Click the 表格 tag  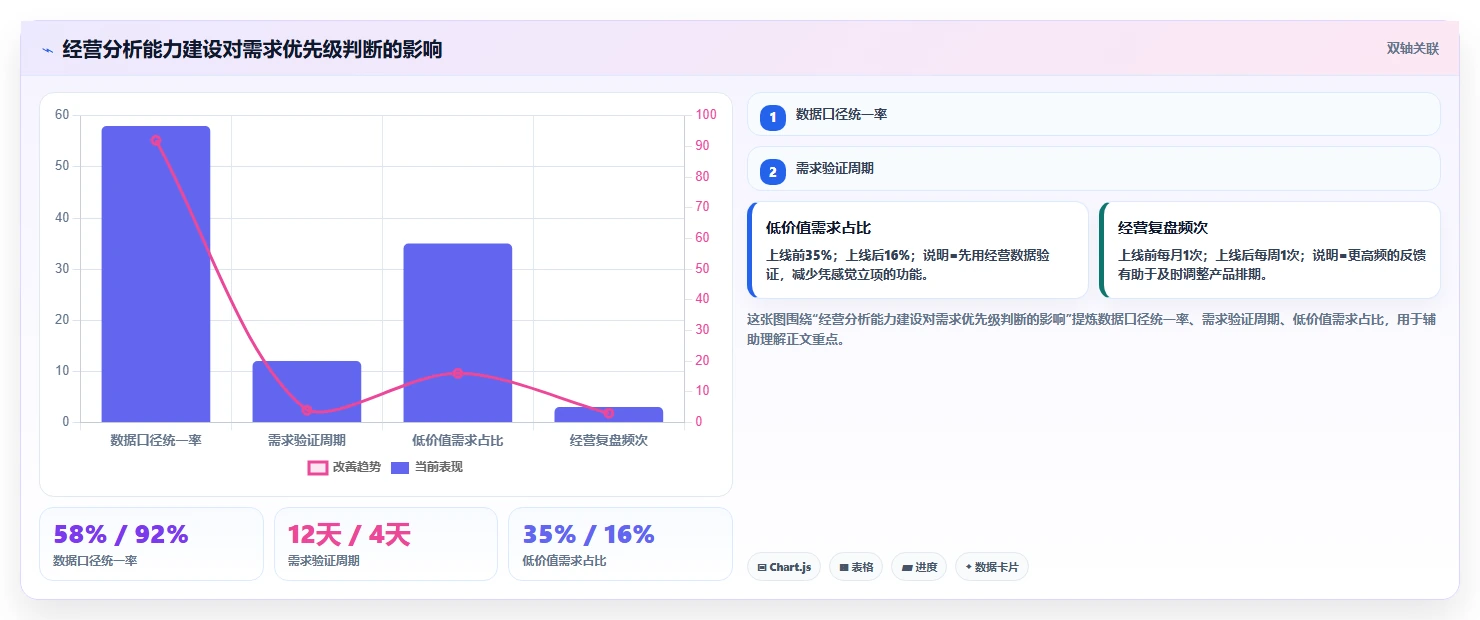856,567
